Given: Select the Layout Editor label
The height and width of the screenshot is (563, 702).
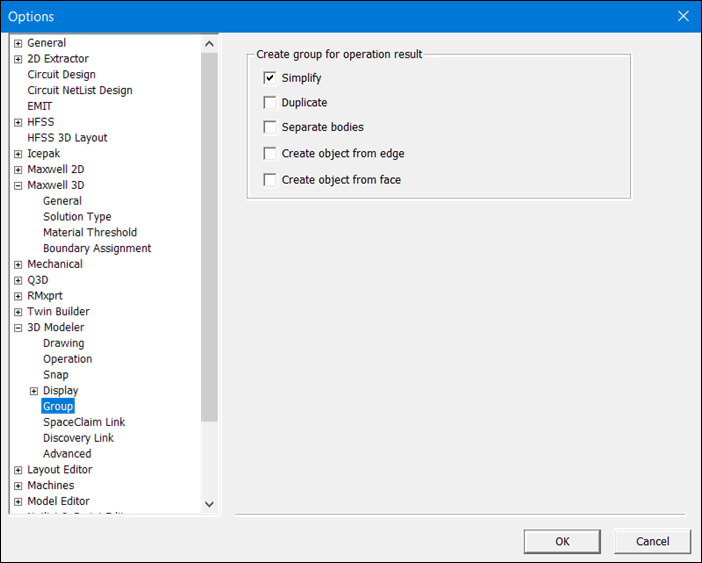Looking at the screenshot, I should click(x=60, y=469).
